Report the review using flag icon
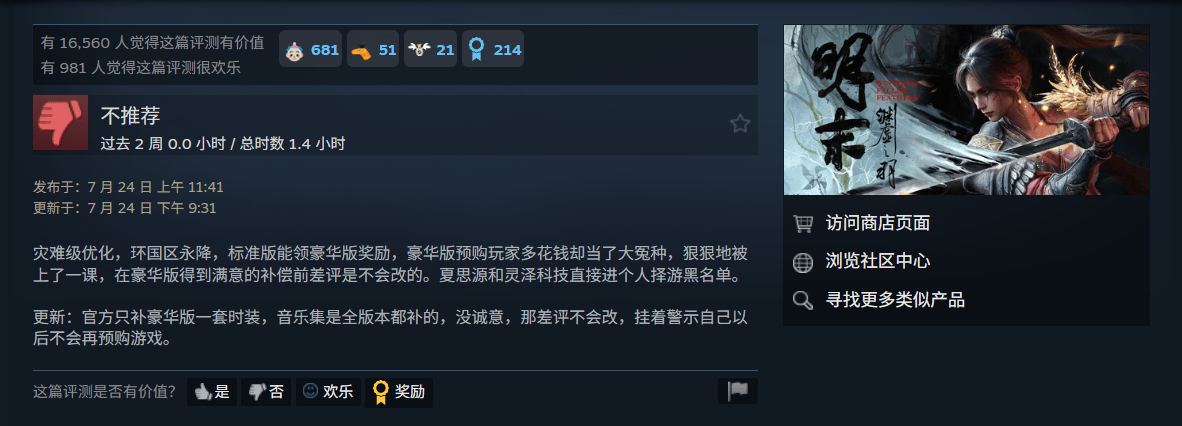Image resolution: width=1182 pixels, height=426 pixels. (737, 391)
